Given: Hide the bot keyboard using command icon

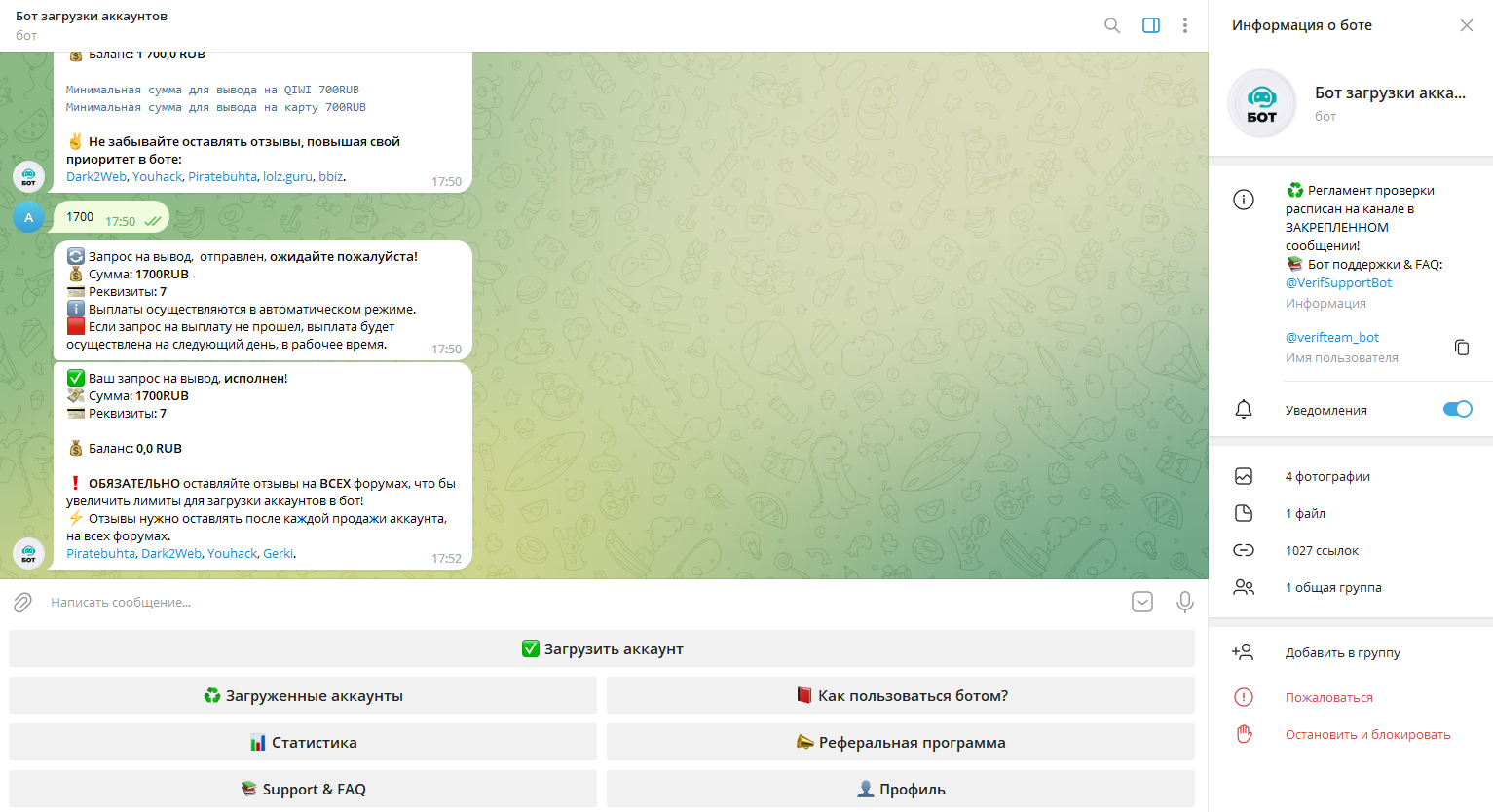Looking at the screenshot, I should (1142, 603).
